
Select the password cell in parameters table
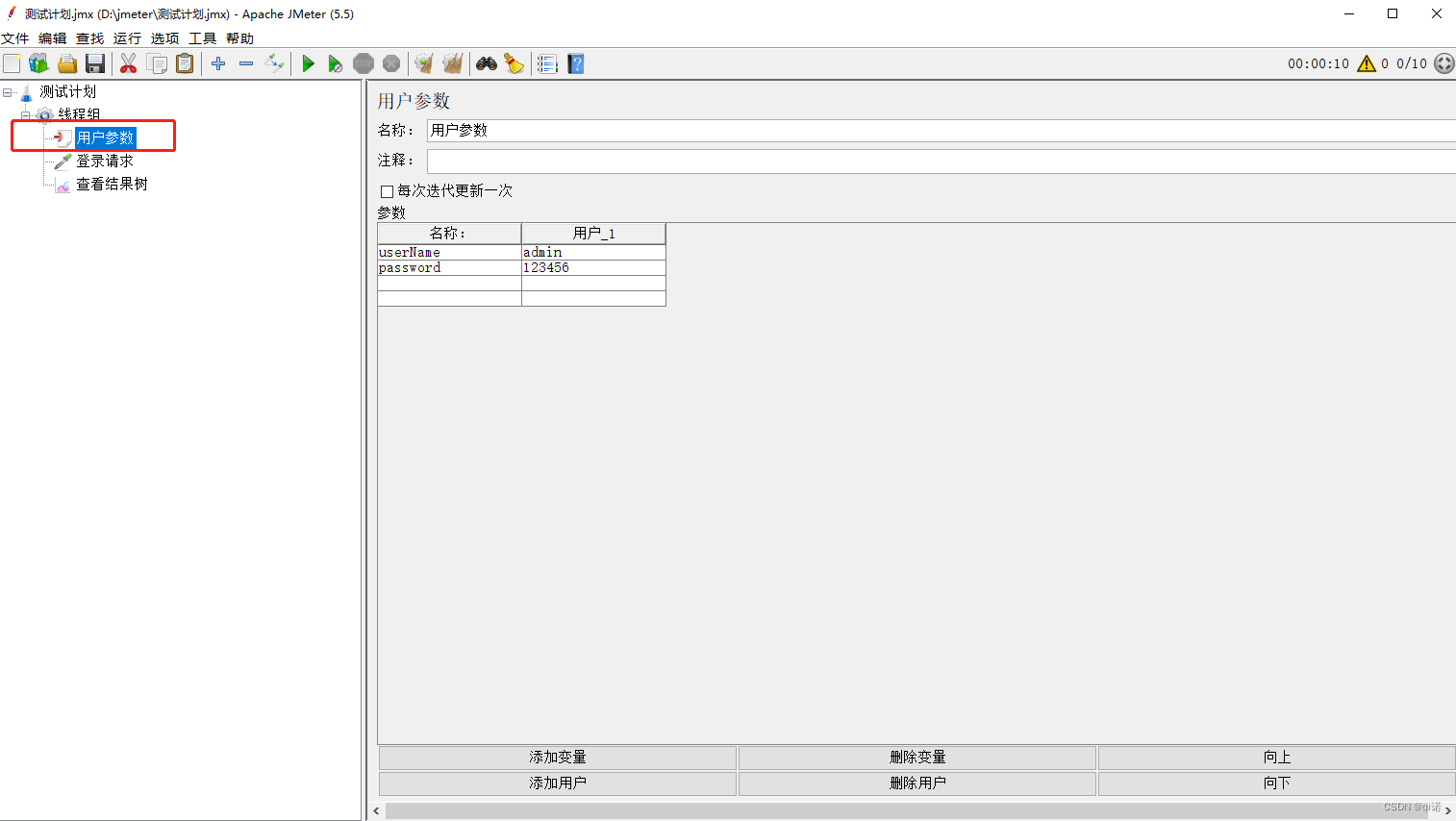449,268
